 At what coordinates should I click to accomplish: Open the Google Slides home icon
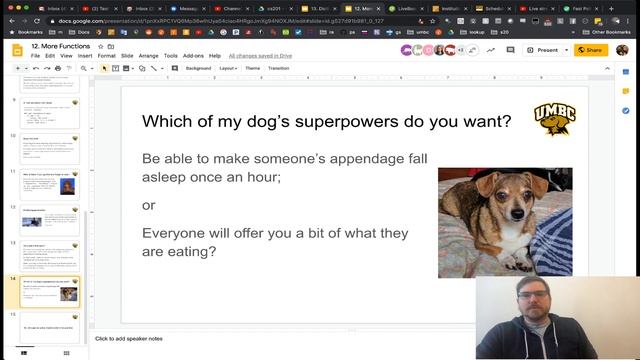coord(17,50)
